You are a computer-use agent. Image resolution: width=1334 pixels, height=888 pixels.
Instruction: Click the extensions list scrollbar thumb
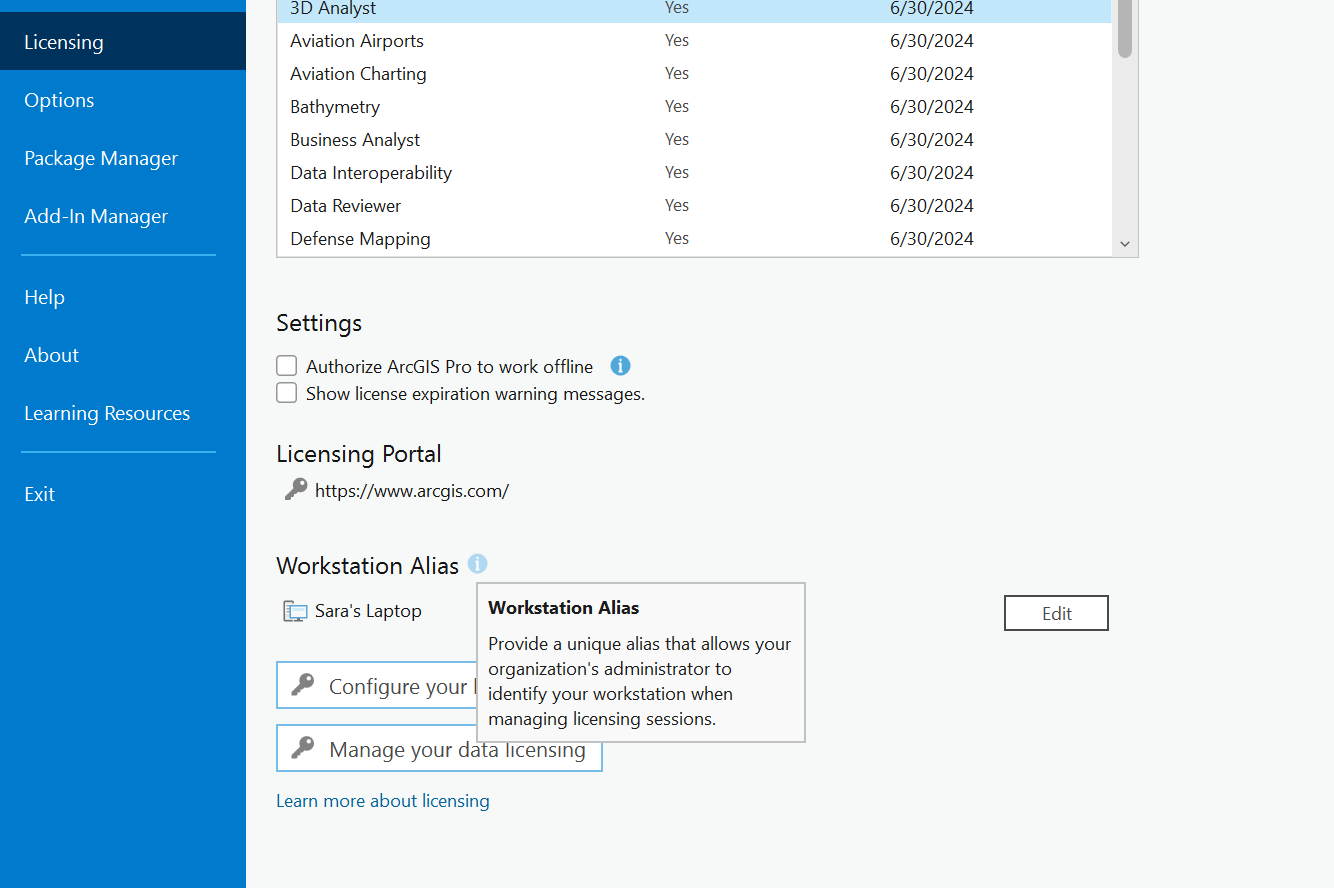[1125, 28]
